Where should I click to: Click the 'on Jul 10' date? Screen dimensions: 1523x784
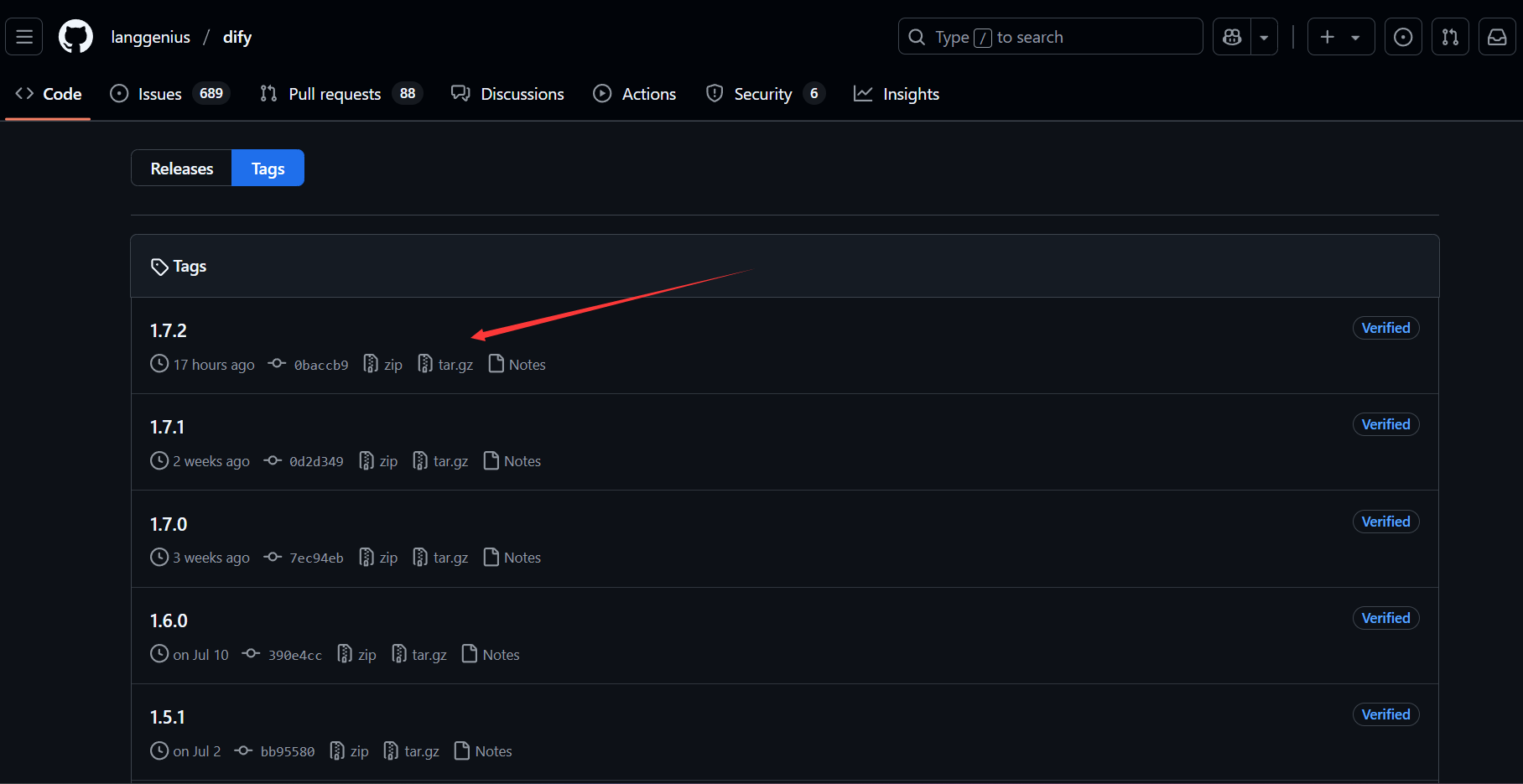pyautogui.click(x=200, y=655)
